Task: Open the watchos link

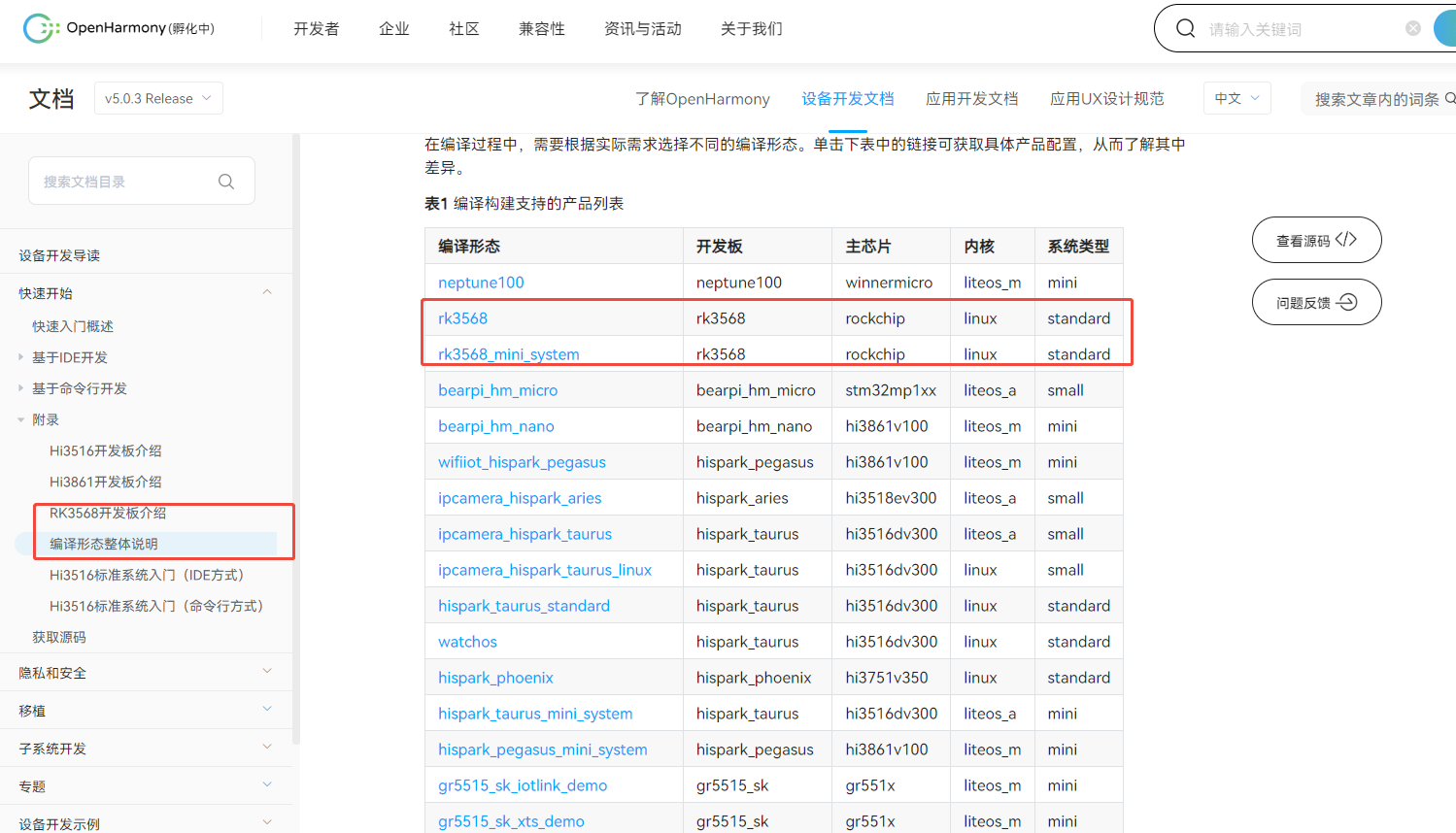Action: 467,642
